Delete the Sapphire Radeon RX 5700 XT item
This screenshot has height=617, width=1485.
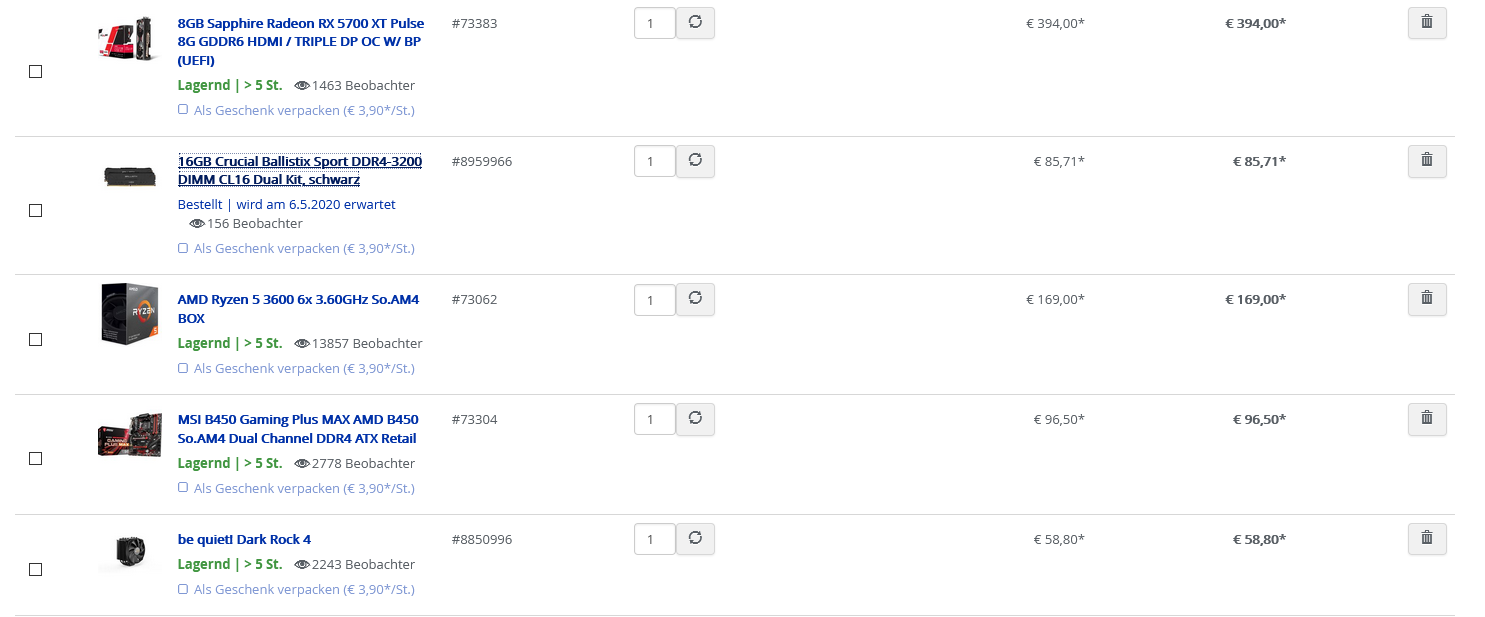pyautogui.click(x=1427, y=23)
